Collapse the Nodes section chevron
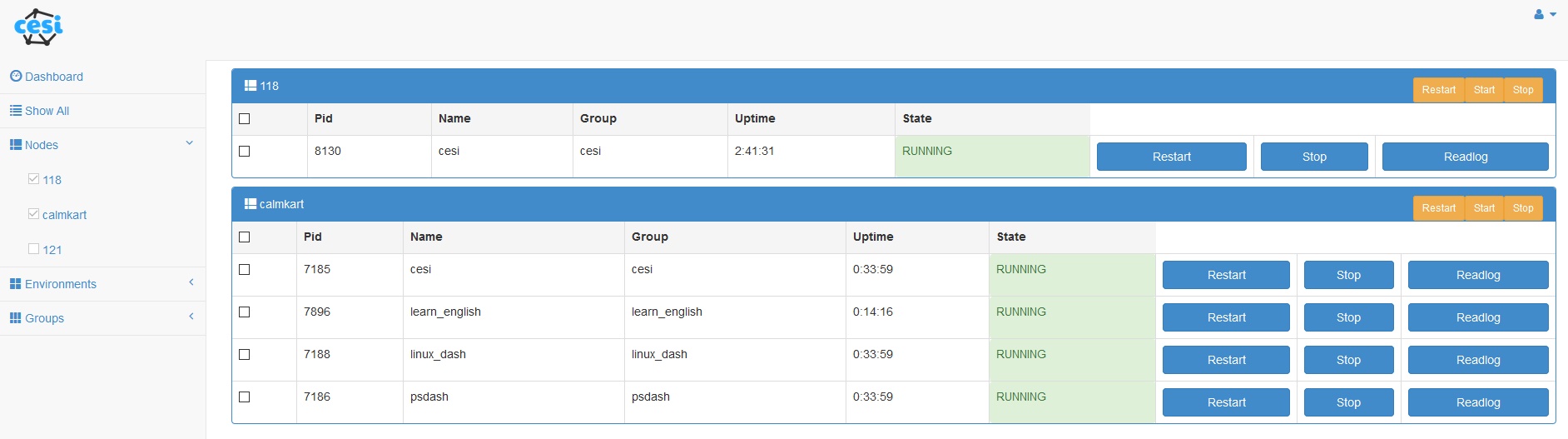1568x439 pixels. pos(190,143)
